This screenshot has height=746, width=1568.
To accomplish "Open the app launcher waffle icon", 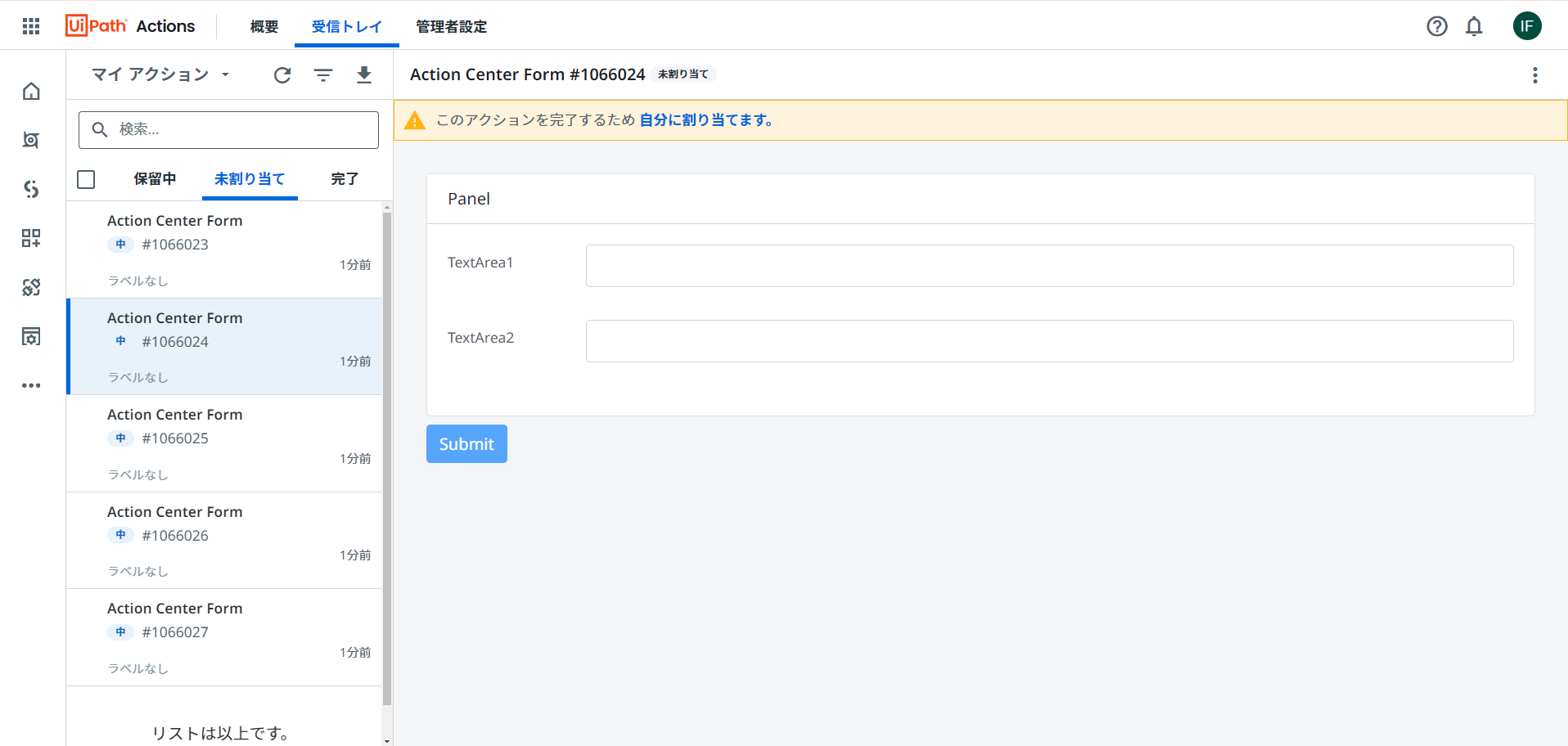I will click(x=30, y=25).
